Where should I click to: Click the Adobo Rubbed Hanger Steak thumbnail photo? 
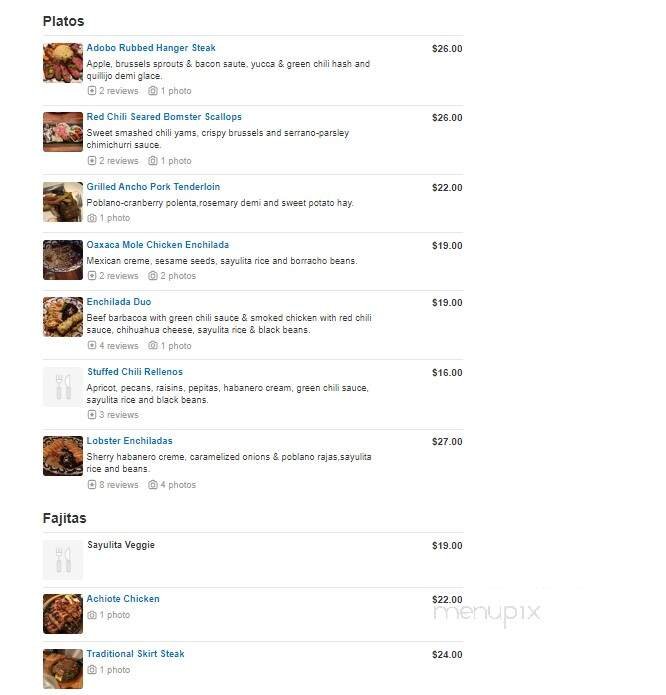click(63, 63)
